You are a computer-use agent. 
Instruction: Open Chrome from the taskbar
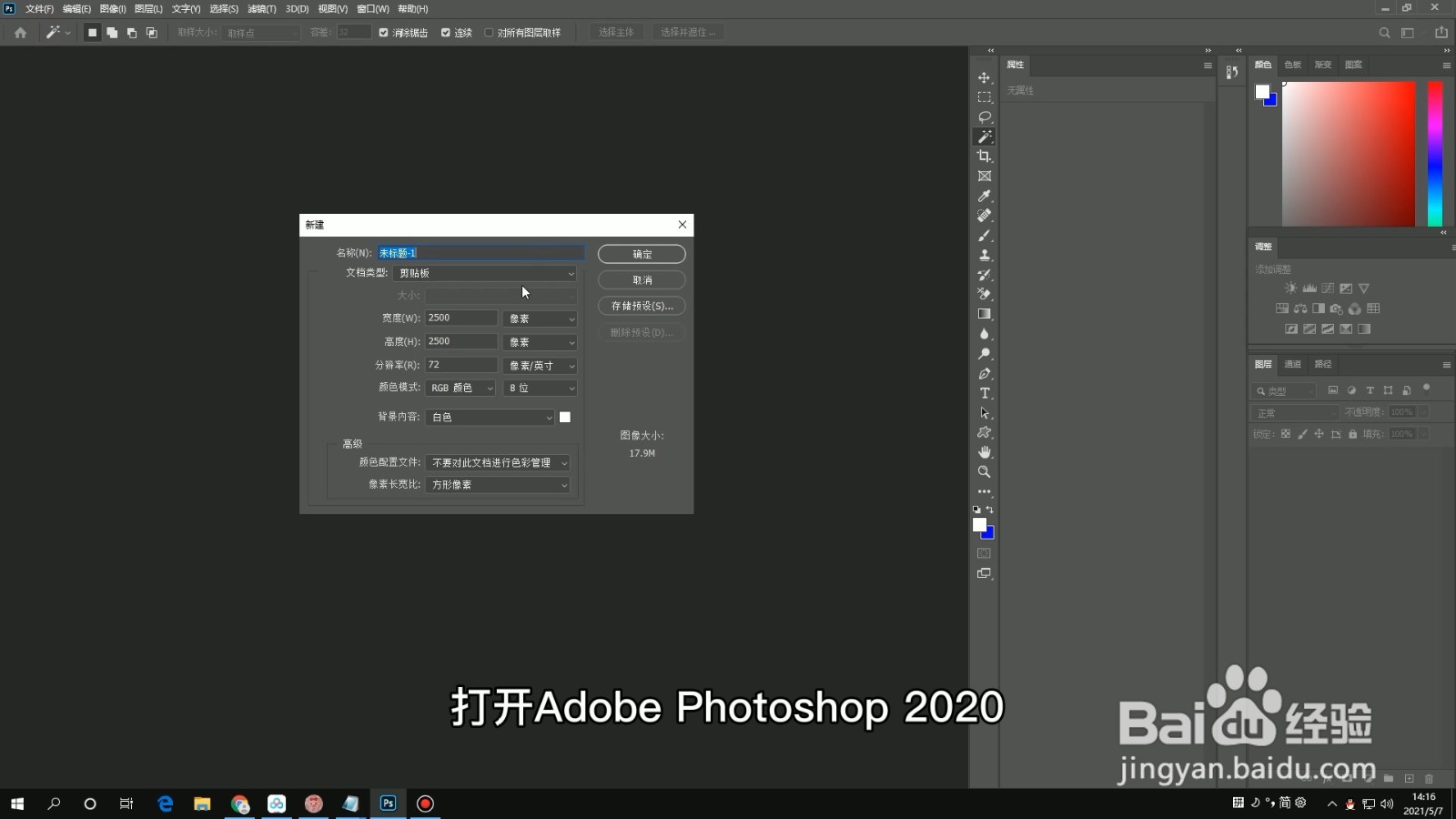pos(239,804)
